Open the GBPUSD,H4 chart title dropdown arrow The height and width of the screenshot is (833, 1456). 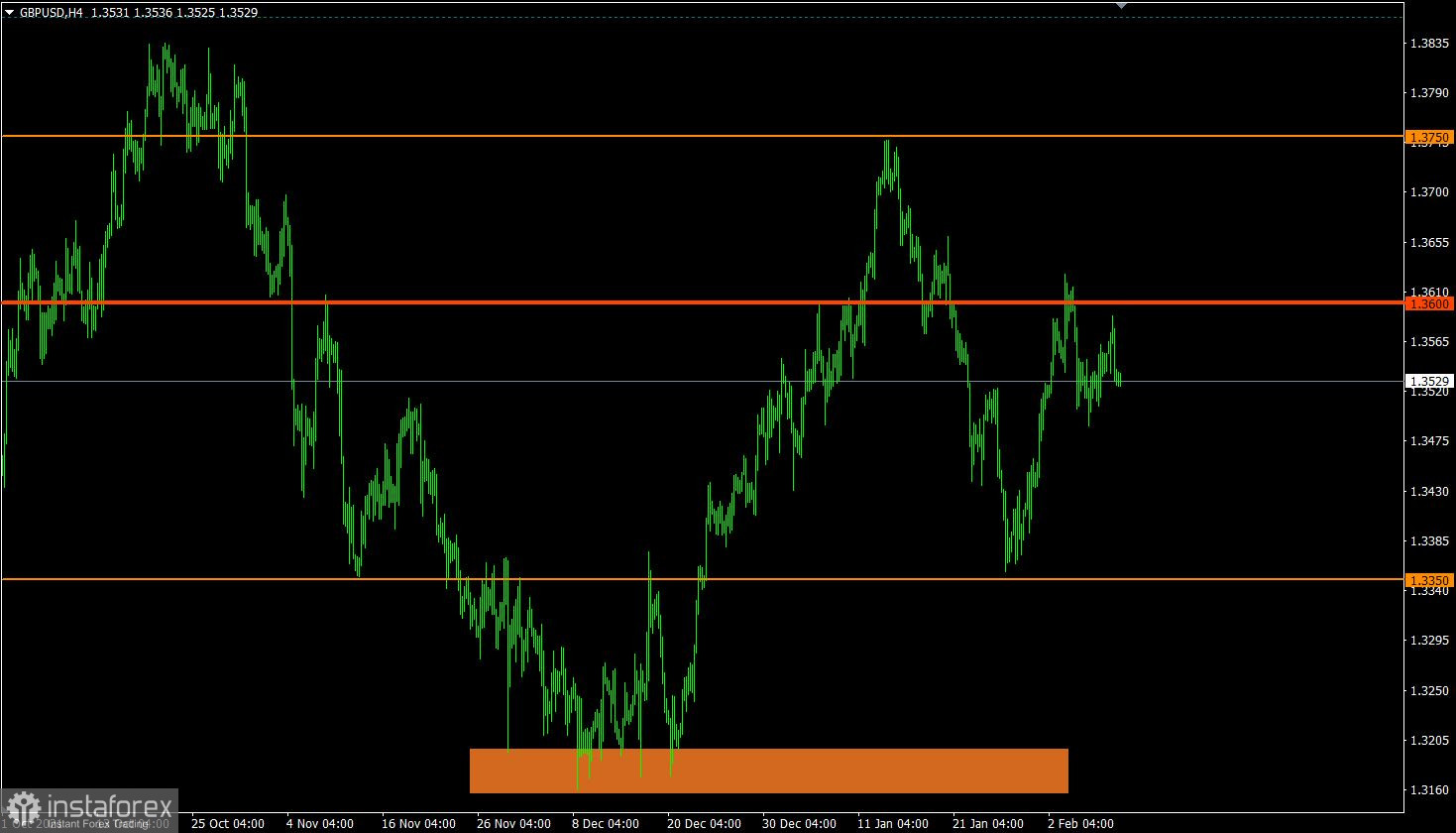(x=9, y=13)
